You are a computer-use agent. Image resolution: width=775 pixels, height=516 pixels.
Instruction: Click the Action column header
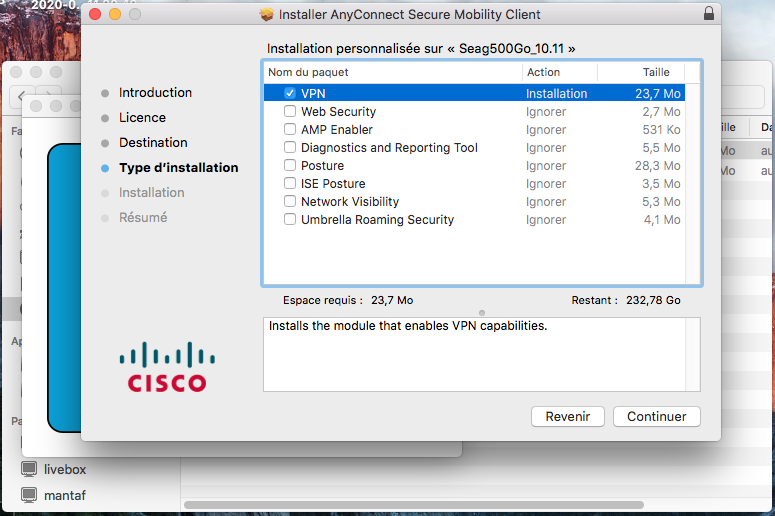pyautogui.click(x=558, y=72)
